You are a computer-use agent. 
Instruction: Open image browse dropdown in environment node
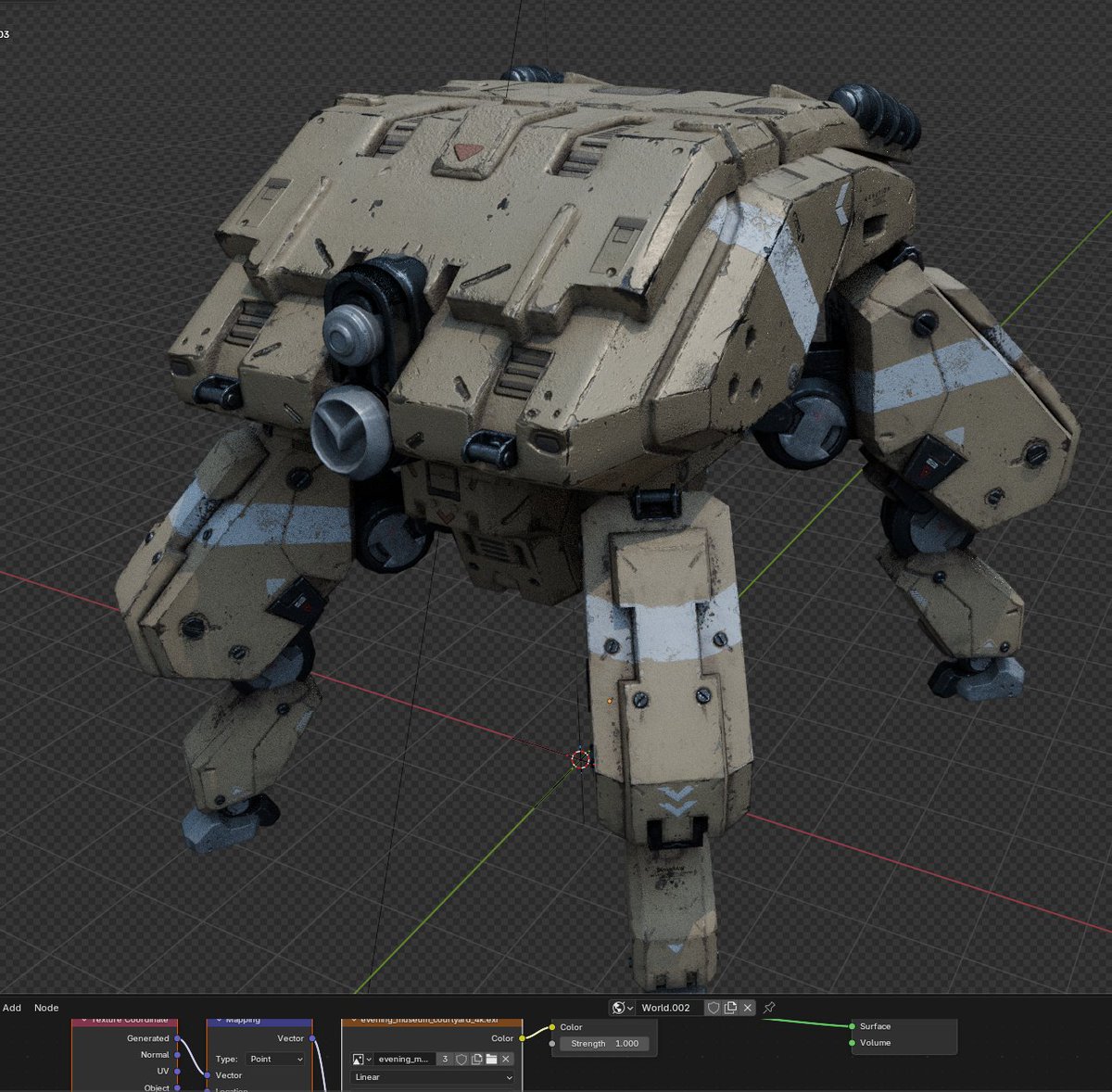tap(361, 1059)
